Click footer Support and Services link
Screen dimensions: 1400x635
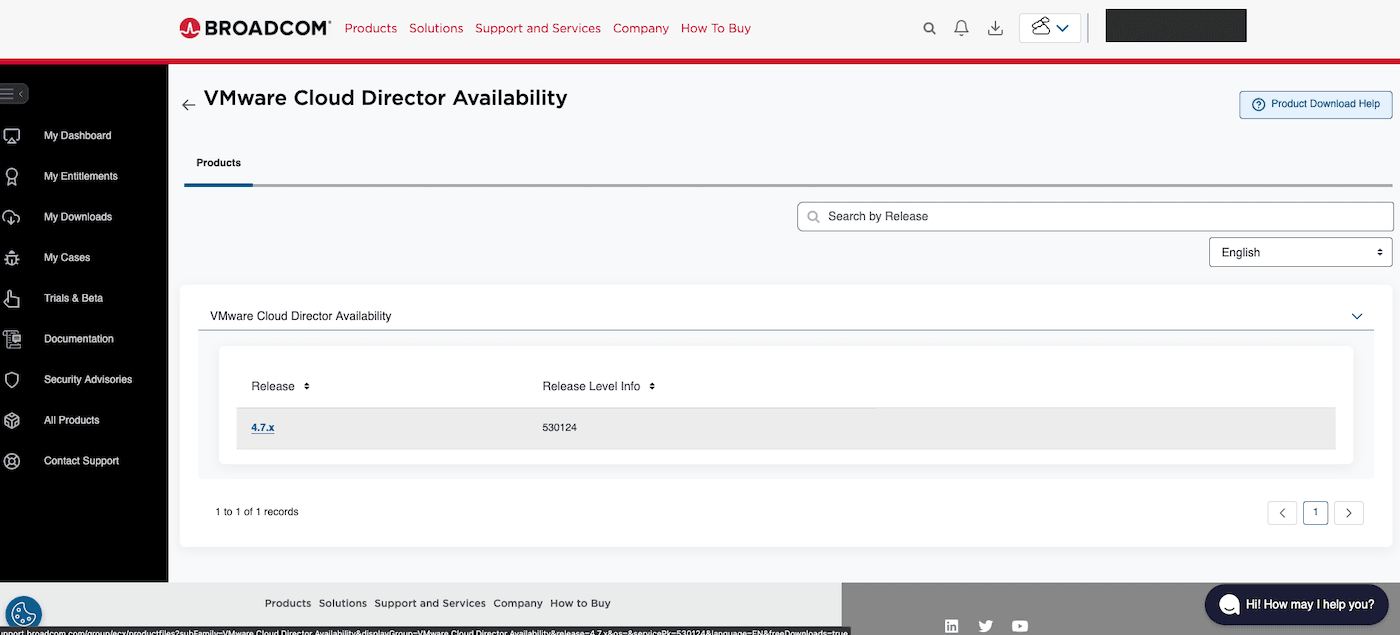pyautogui.click(x=430, y=603)
